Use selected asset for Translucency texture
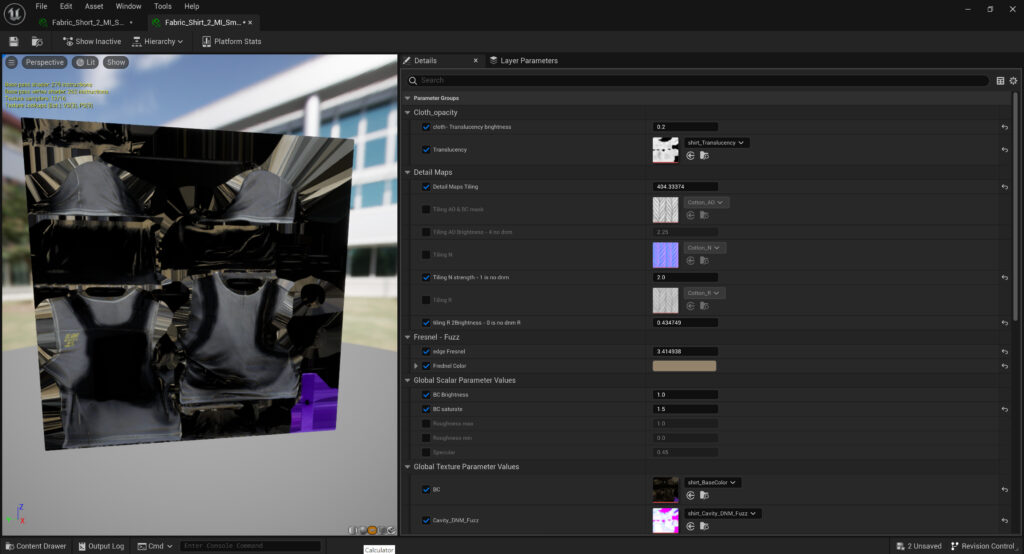The width and height of the screenshot is (1024, 554). pos(691,156)
